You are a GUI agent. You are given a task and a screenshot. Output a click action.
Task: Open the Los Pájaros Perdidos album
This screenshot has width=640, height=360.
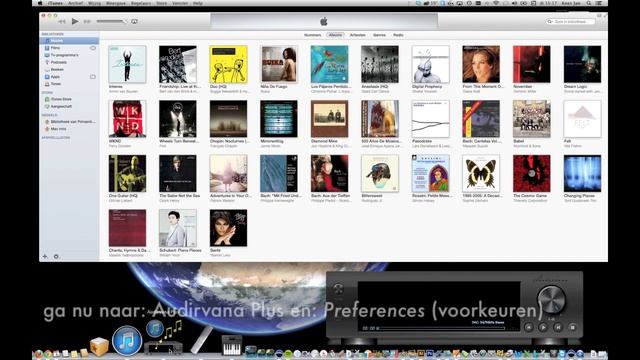tap(329, 64)
